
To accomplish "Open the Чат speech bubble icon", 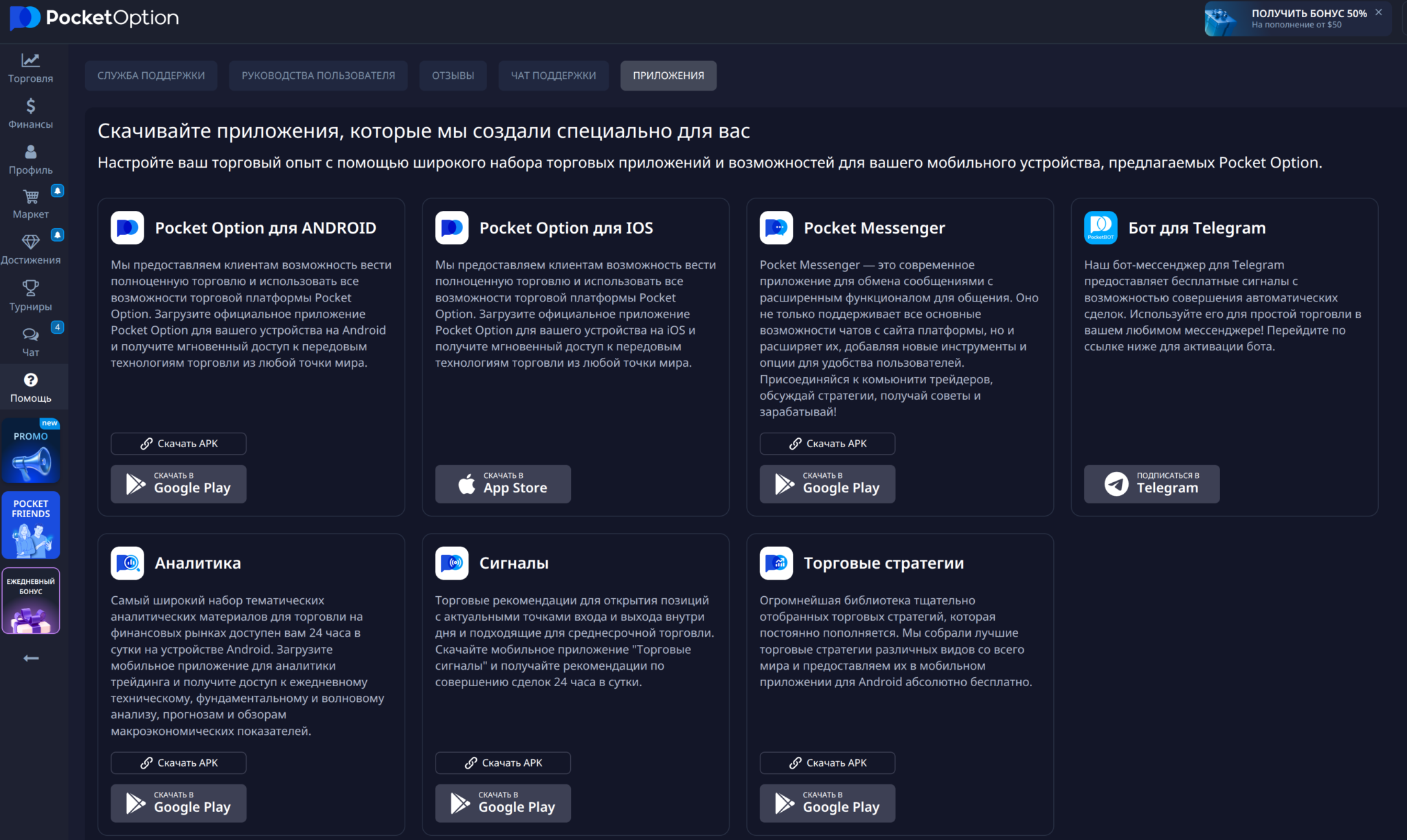I will click(x=30, y=334).
